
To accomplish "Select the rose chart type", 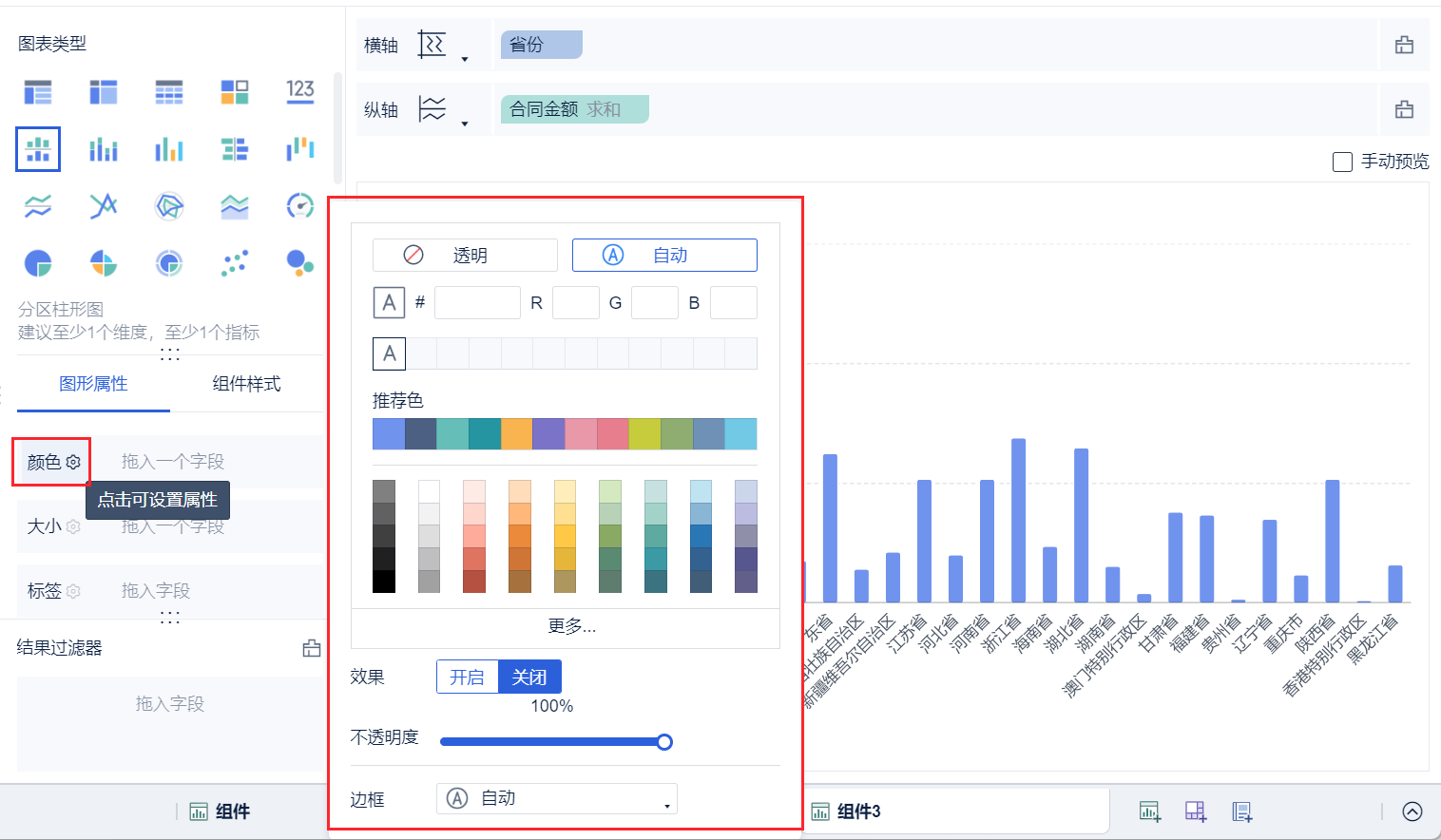I will click(104, 263).
